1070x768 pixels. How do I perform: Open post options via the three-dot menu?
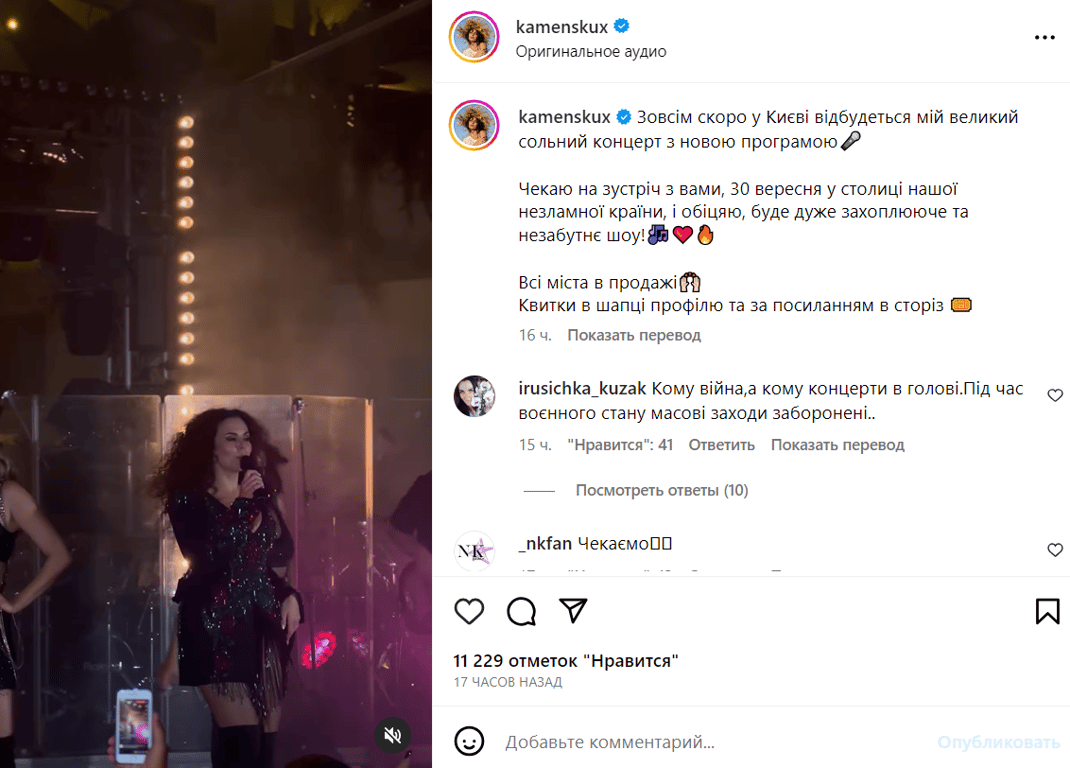(x=1045, y=37)
